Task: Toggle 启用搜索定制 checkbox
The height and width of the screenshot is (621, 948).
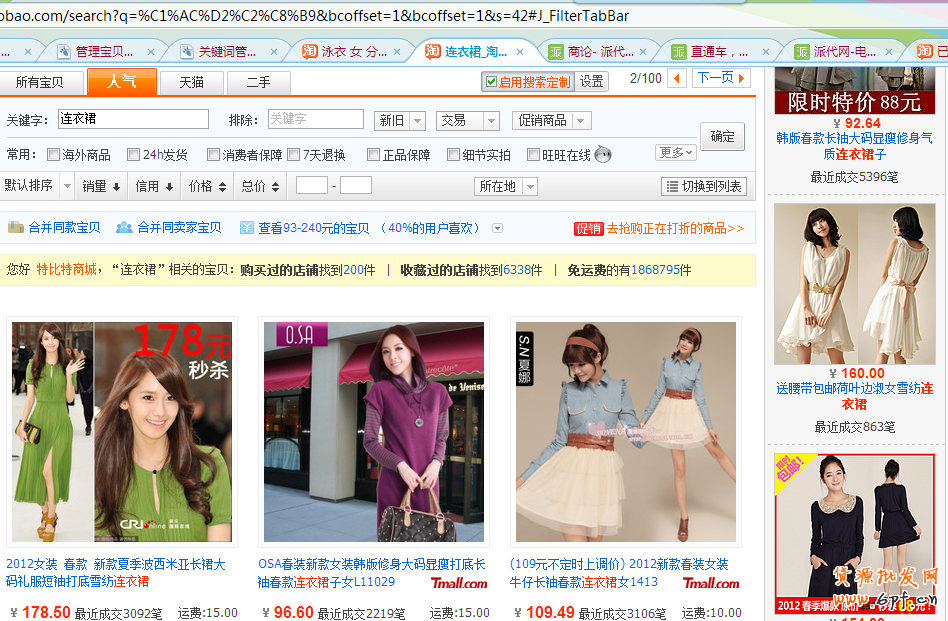Action: pyautogui.click(x=491, y=82)
